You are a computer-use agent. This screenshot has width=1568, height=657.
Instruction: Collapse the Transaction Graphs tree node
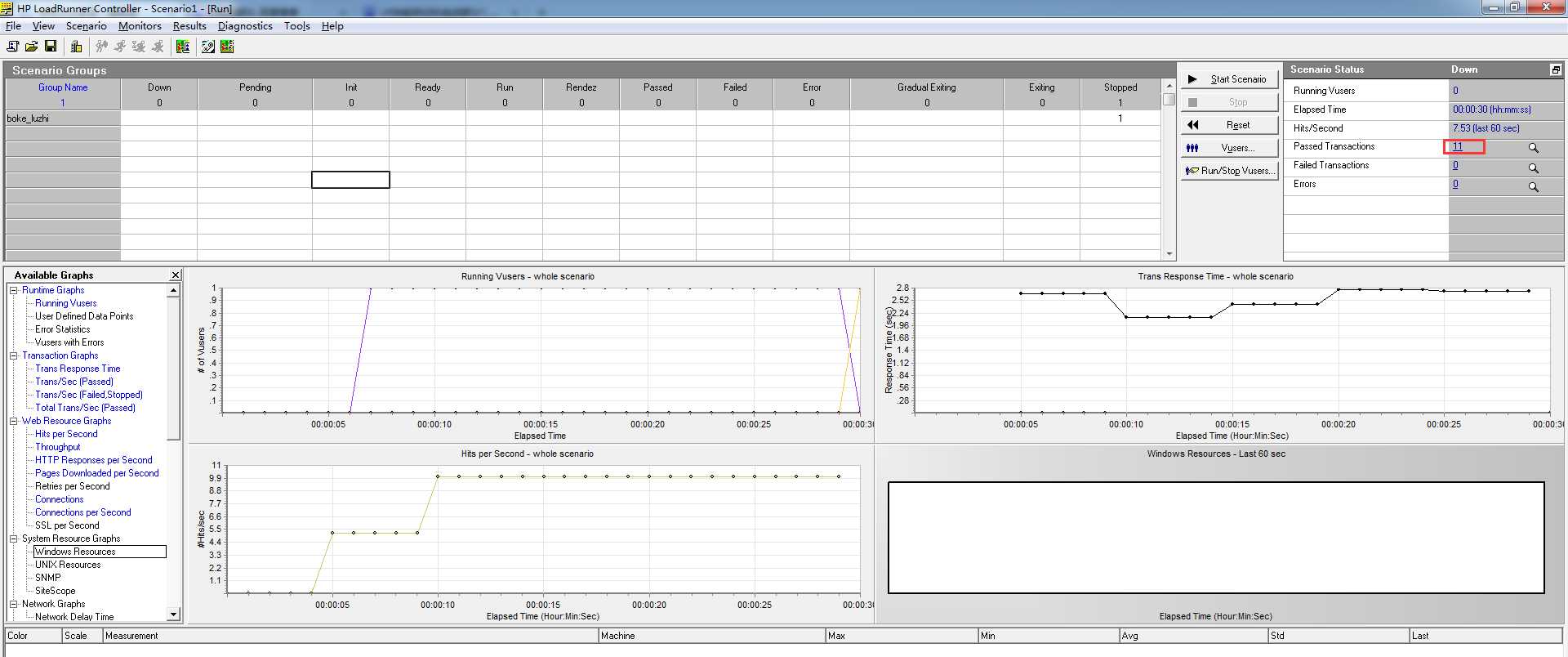pyautogui.click(x=13, y=355)
